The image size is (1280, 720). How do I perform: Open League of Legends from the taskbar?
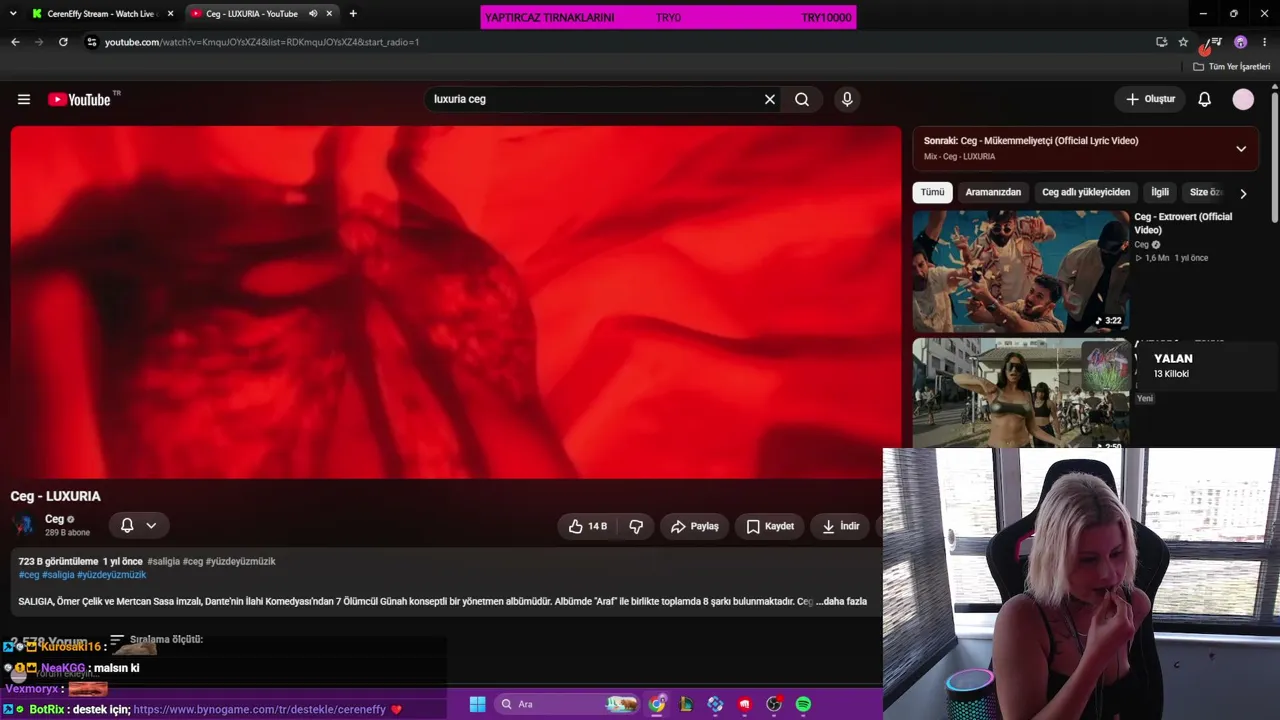(x=686, y=704)
